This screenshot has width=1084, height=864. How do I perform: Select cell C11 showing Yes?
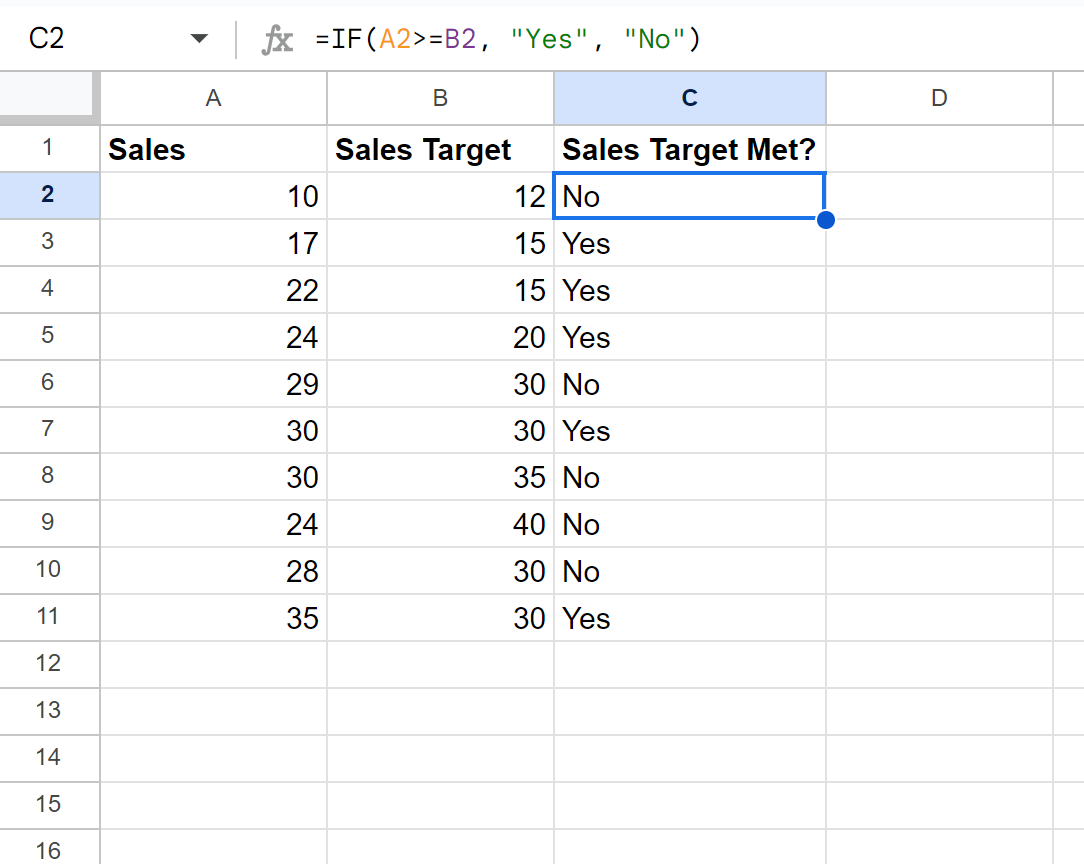point(690,618)
